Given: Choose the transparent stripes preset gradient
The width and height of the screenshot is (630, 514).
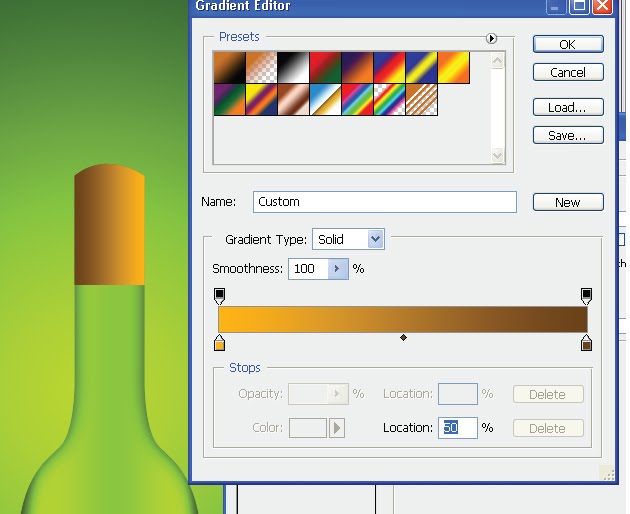Looking at the screenshot, I should 422,100.
